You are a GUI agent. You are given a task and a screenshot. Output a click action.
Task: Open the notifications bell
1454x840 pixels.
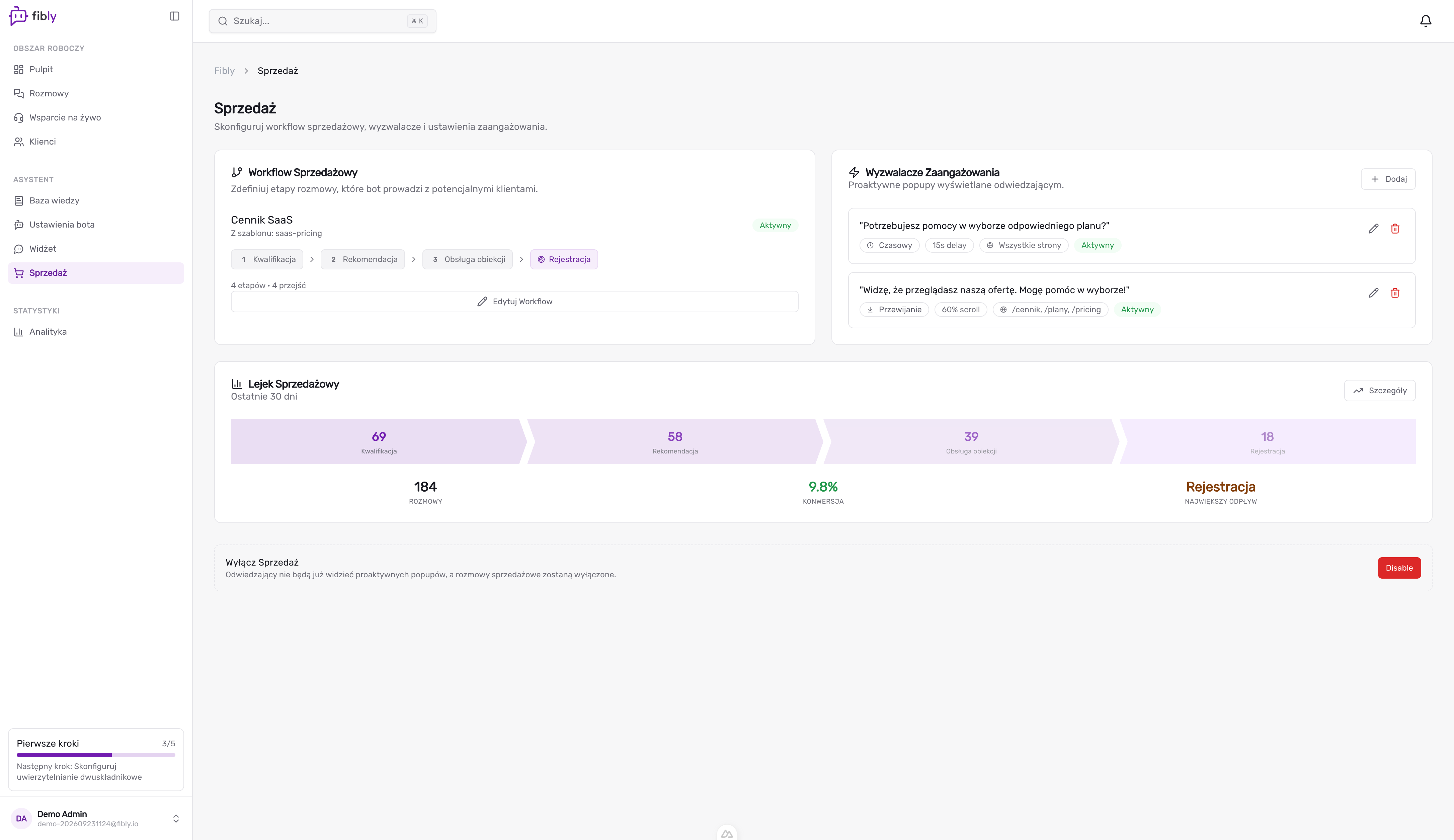(1425, 21)
